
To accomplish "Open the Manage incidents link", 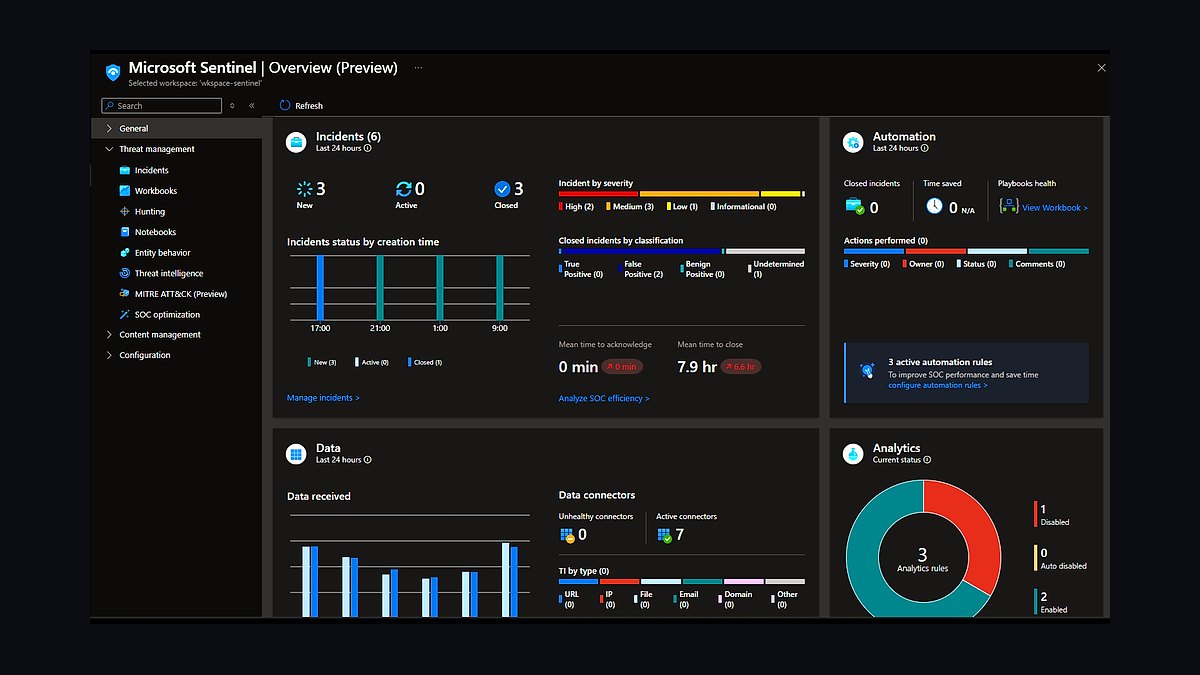I will point(323,398).
